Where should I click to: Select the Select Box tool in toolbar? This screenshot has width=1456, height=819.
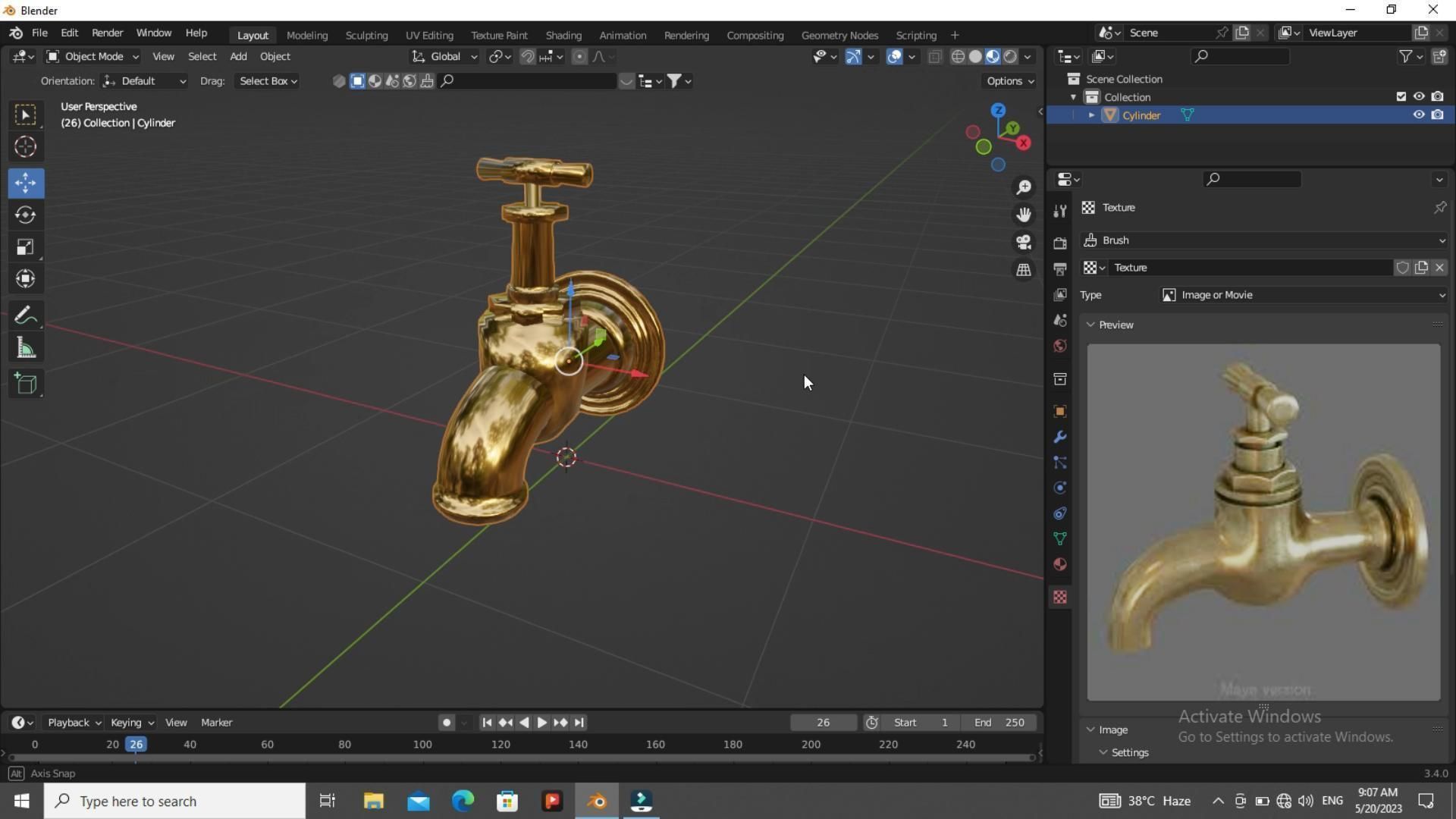click(26, 115)
